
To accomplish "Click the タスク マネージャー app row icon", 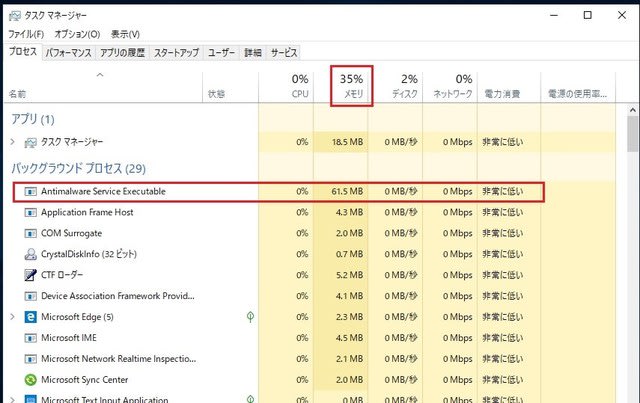I will 31,142.
